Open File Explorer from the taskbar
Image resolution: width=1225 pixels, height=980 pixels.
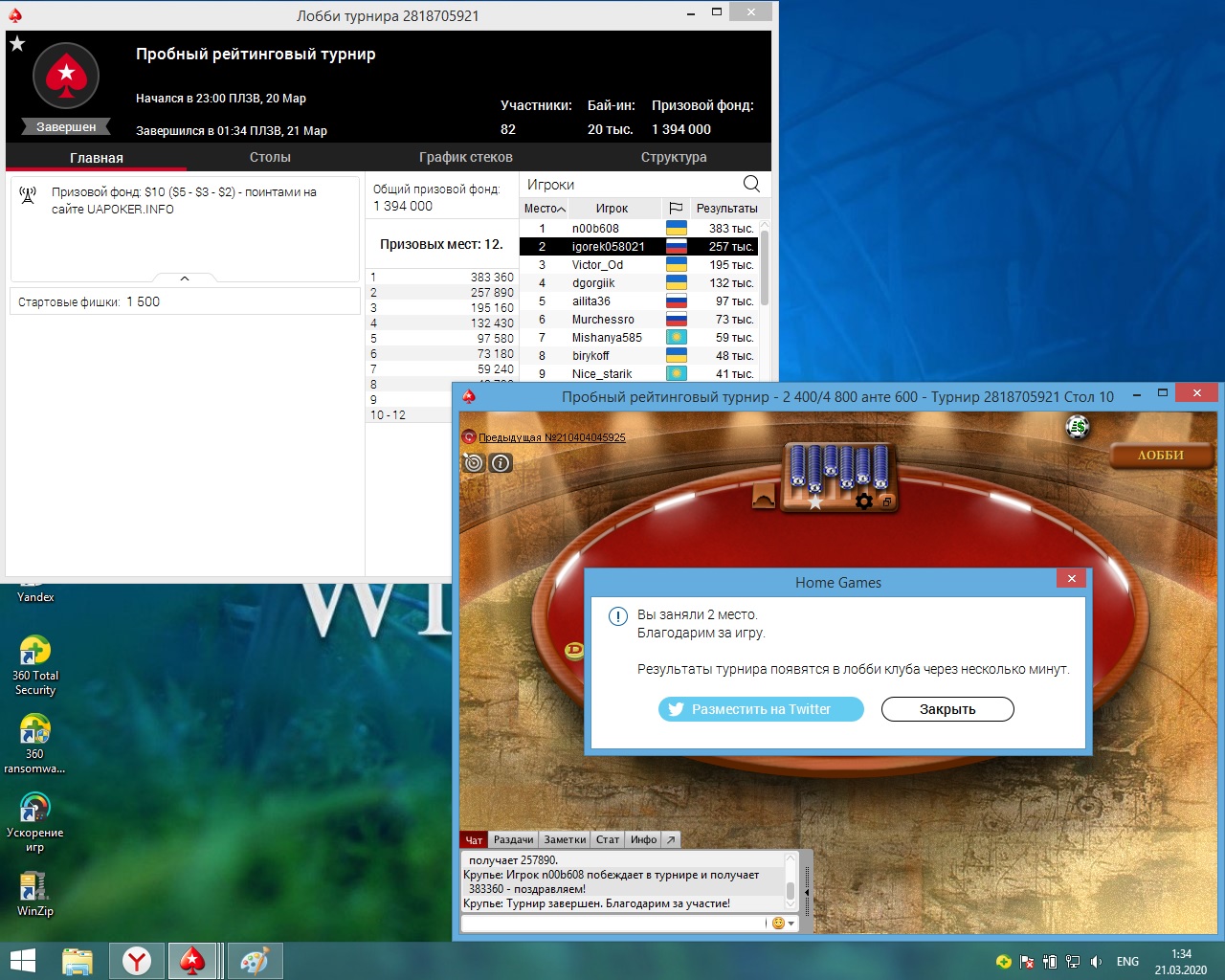point(78,961)
